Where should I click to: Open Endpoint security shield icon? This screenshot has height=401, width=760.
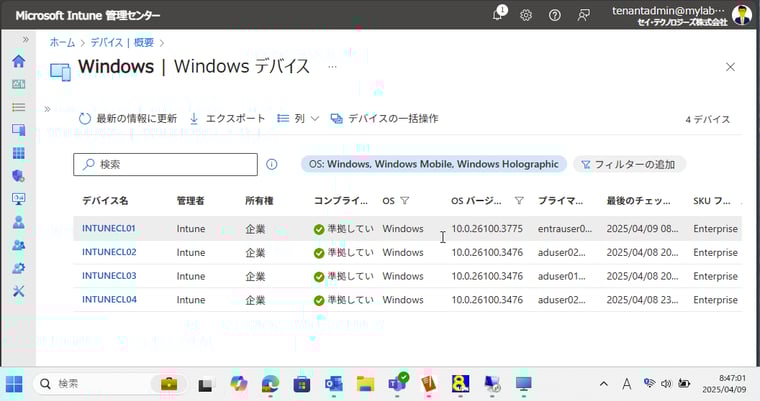tap(18, 176)
